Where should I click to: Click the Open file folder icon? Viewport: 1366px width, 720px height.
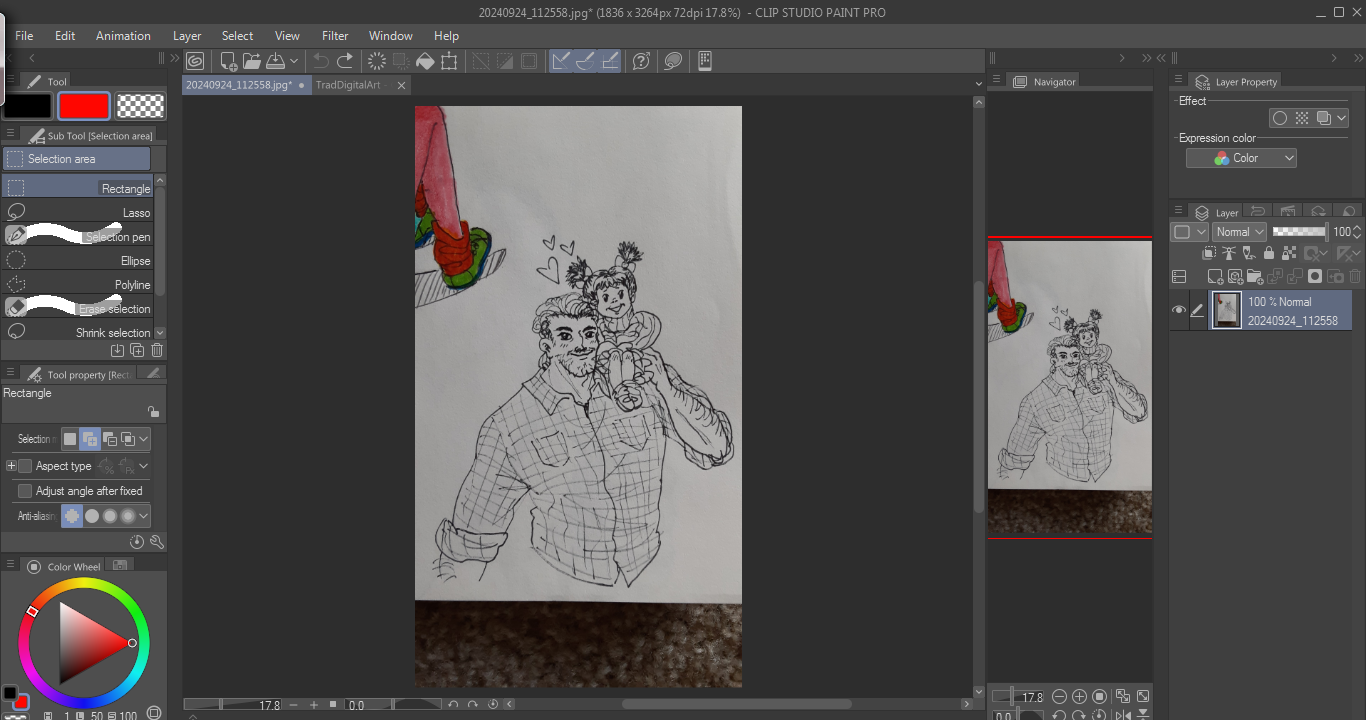point(251,61)
